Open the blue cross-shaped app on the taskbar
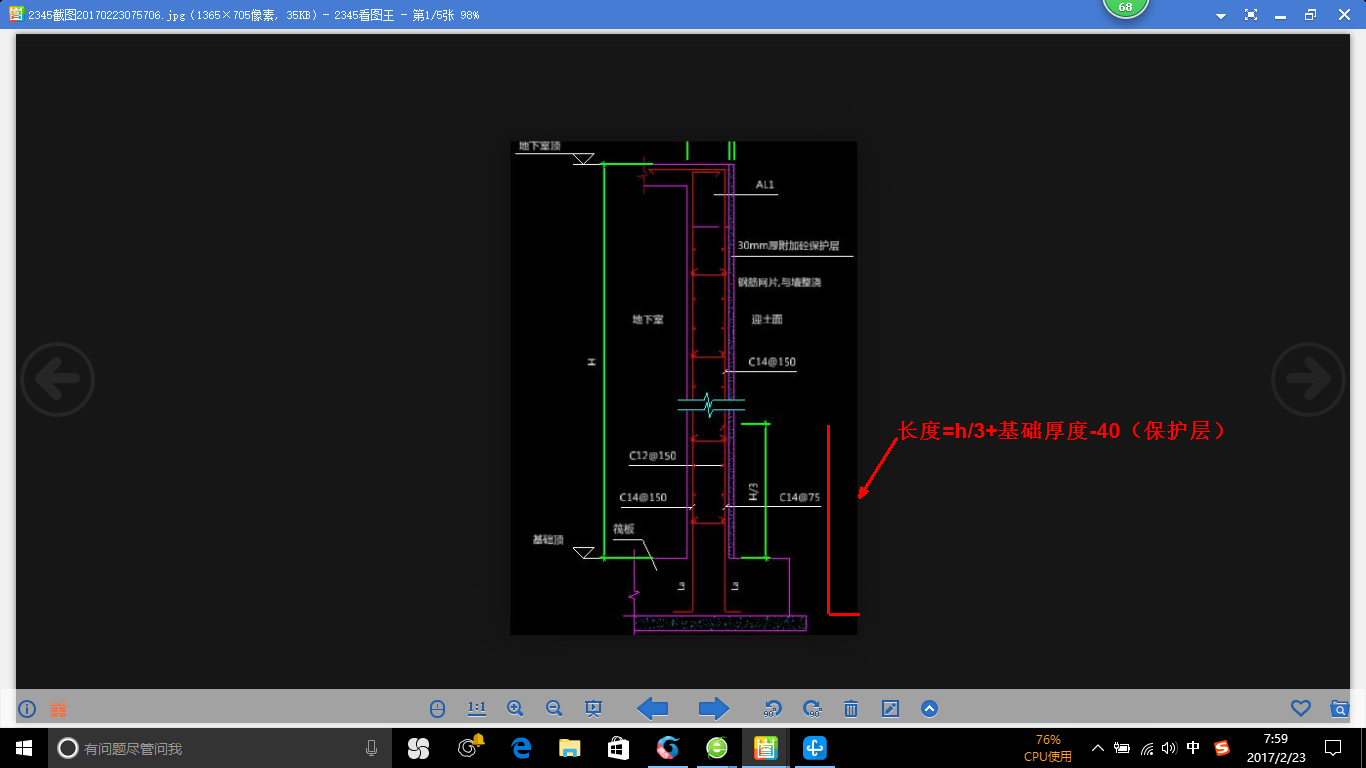 click(815, 748)
